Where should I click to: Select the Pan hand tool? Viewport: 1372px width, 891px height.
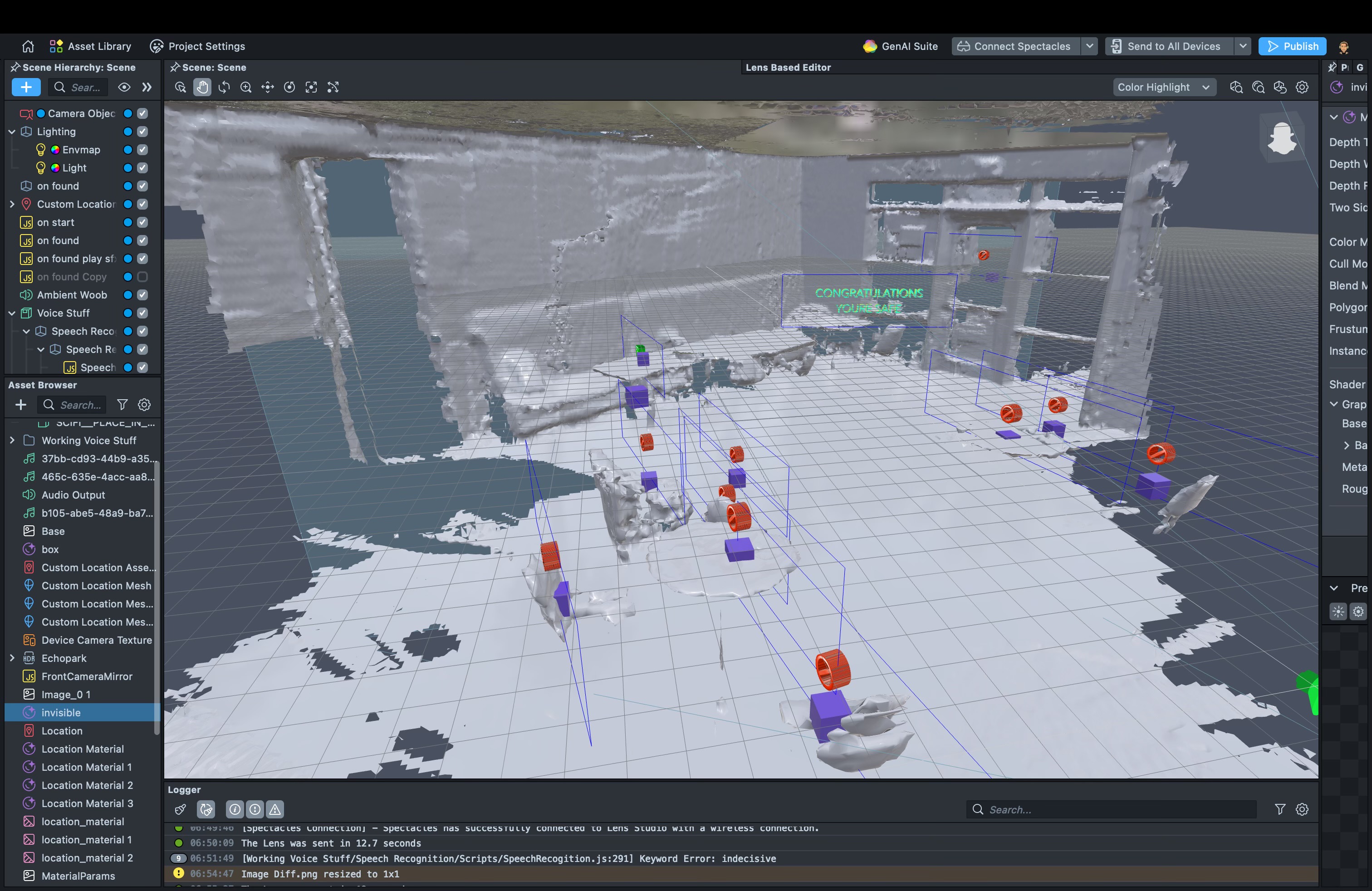click(x=202, y=87)
